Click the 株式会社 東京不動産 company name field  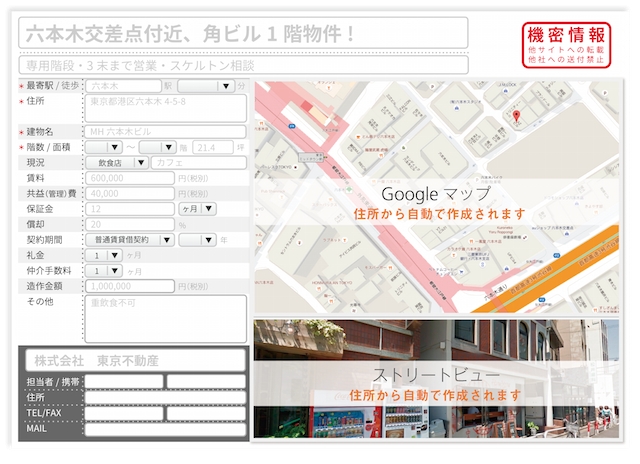click(135, 359)
